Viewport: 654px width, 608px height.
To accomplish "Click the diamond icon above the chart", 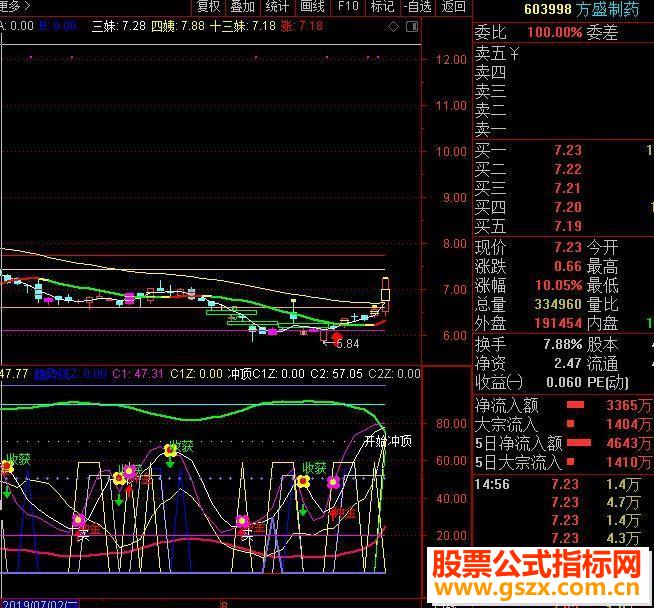I will tap(393, 27).
